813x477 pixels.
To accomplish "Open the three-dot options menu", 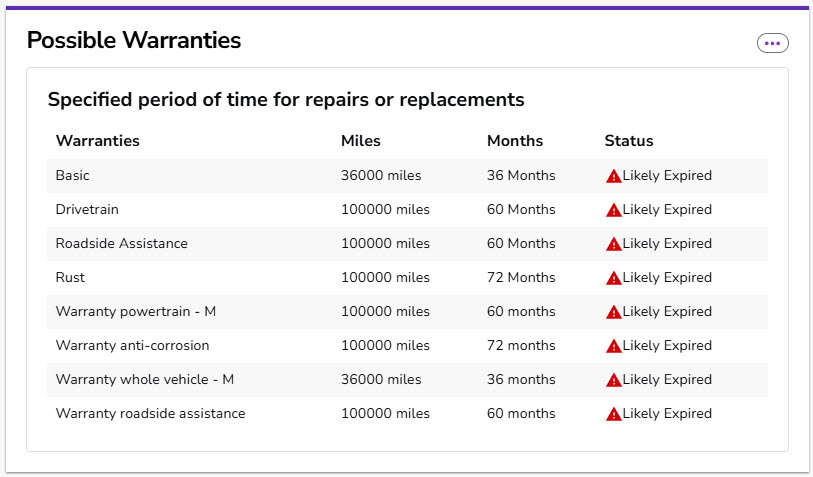I will point(772,43).
